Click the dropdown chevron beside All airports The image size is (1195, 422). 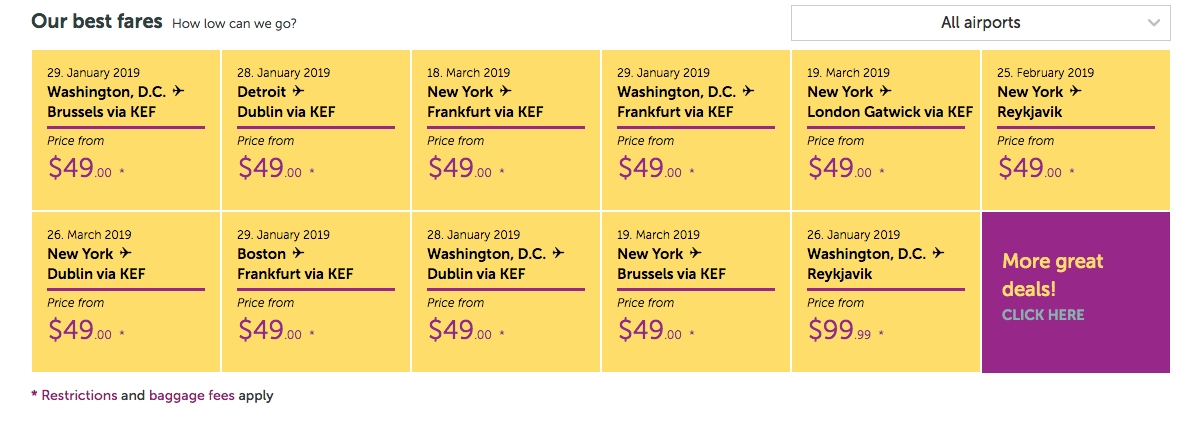(x=1154, y=23)
